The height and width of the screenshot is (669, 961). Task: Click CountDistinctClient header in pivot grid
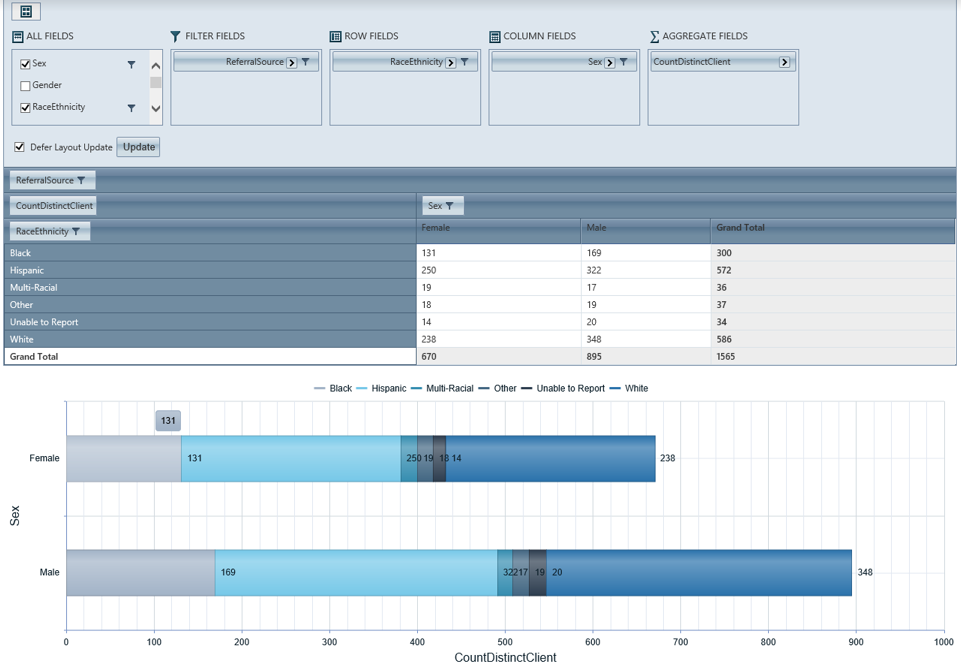[x=53, y=206]
